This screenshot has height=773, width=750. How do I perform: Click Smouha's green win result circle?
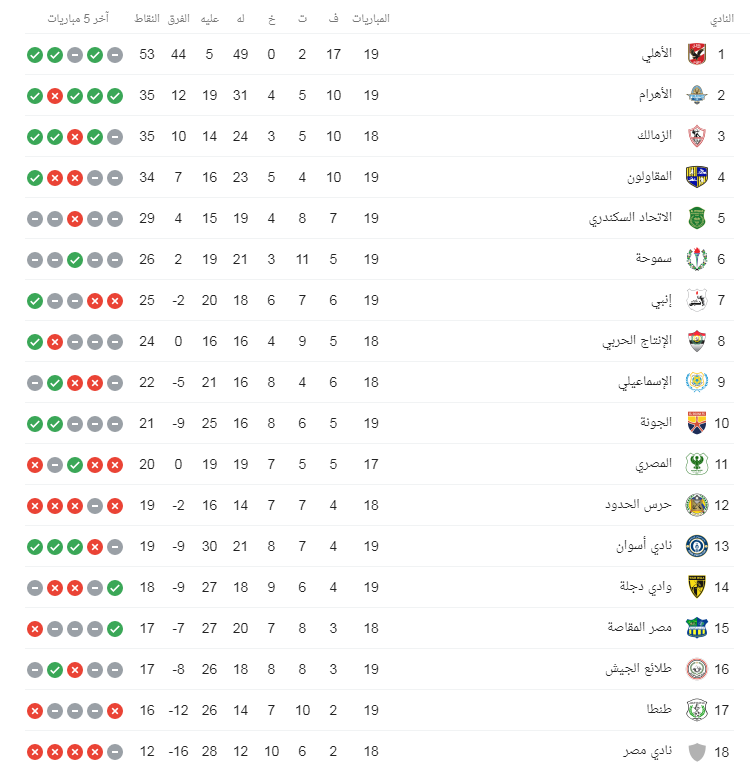[x=75, y=260]
